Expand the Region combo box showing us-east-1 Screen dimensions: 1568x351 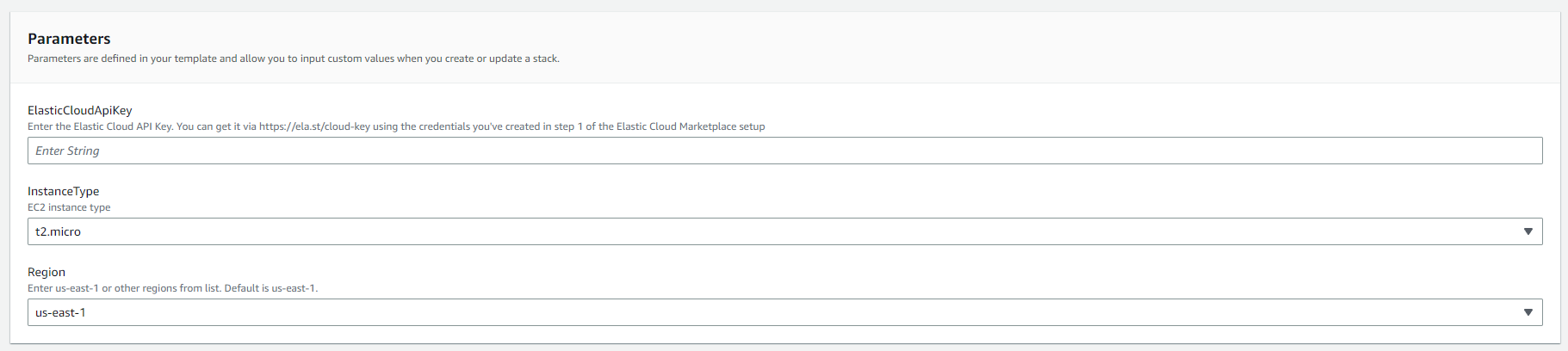click(784, 312)
